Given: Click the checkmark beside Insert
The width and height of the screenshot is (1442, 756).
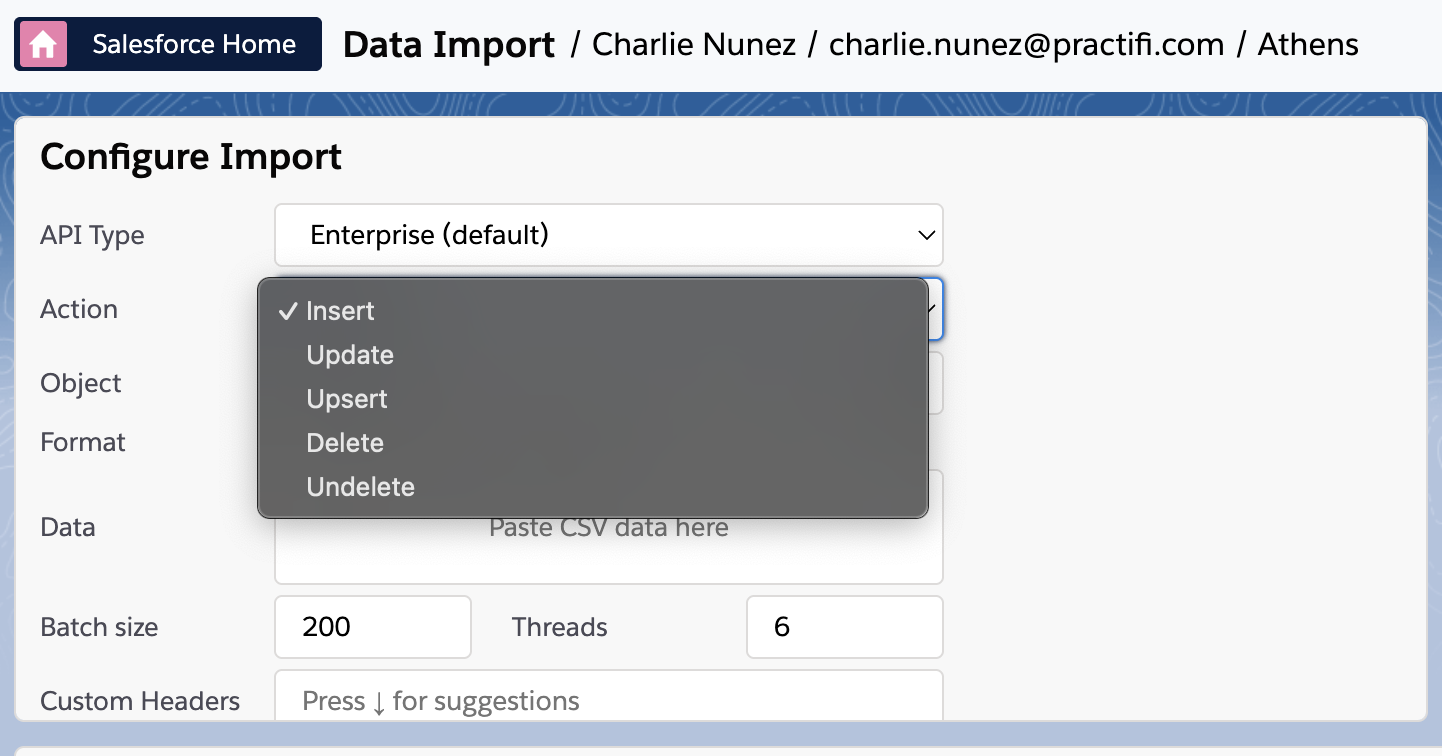Looking at the screenshot, I should click(x=288, y=311).
